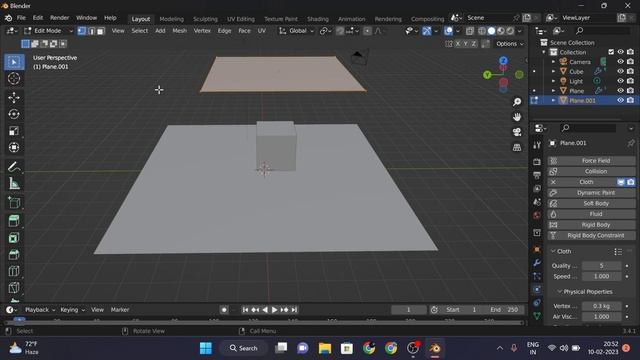This screenshot has width=640, height=360.
Task: Enable edge select mode
Action: (x=91, y=31)
